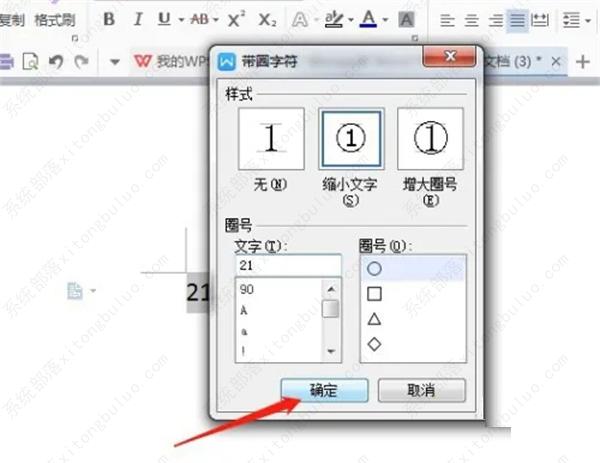Image resolution: width=600 pixels, height=463 pixels.
Task: Click Format Painter 格式刷 button
Action: coord(55,20)
